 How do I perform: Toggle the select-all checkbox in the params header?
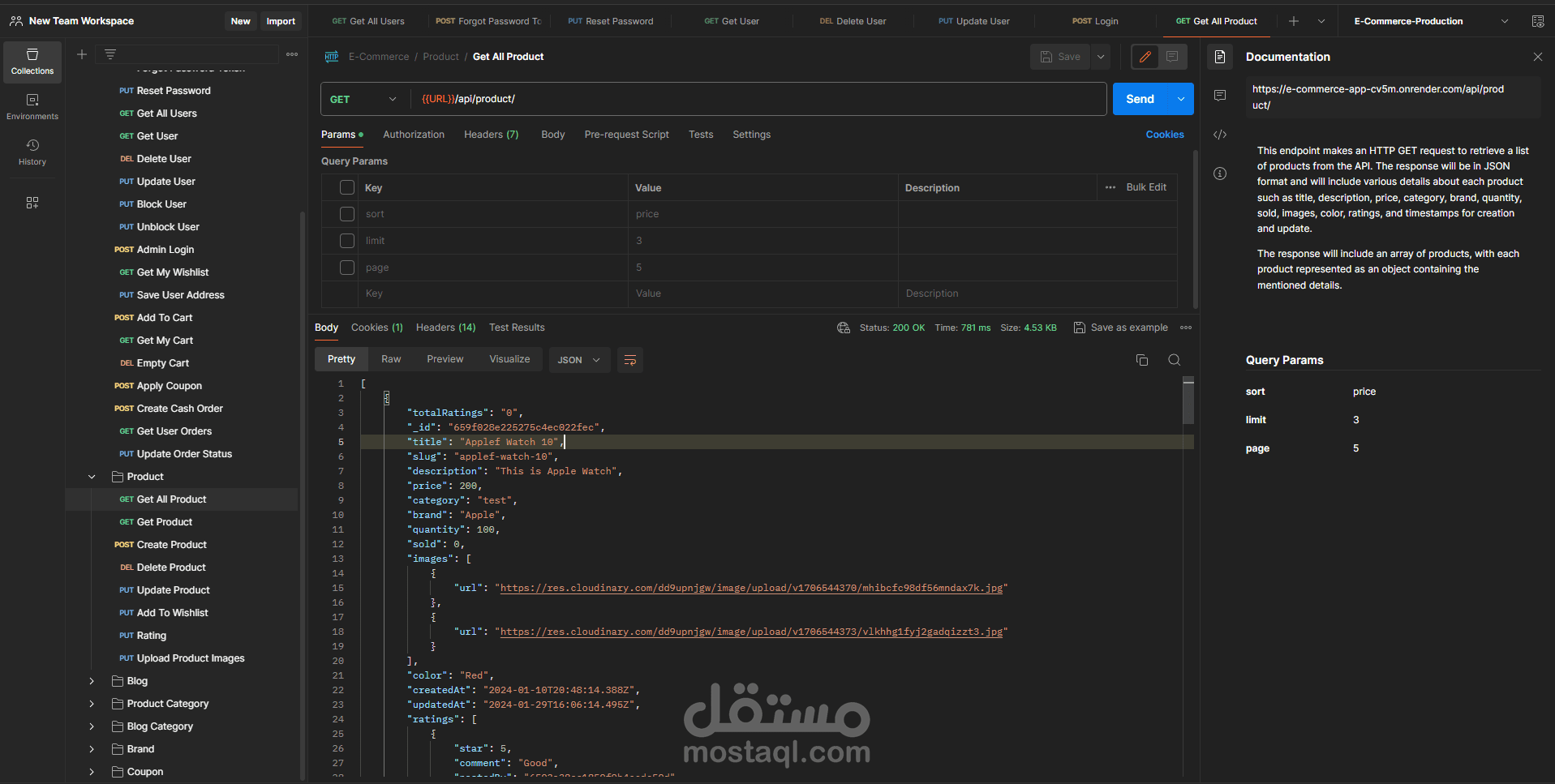point(347,187)
